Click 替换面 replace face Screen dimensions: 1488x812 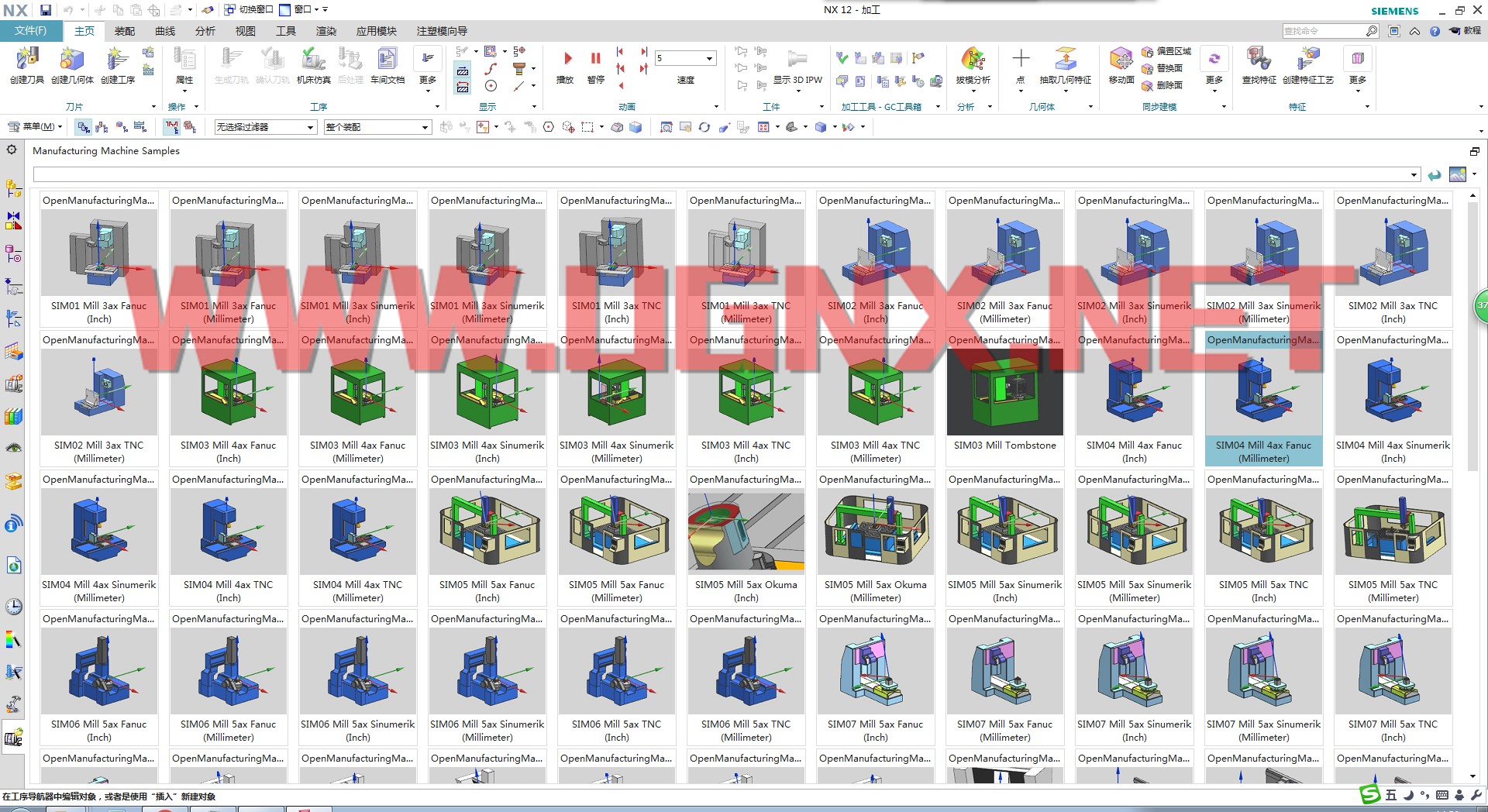point(1162,68)
